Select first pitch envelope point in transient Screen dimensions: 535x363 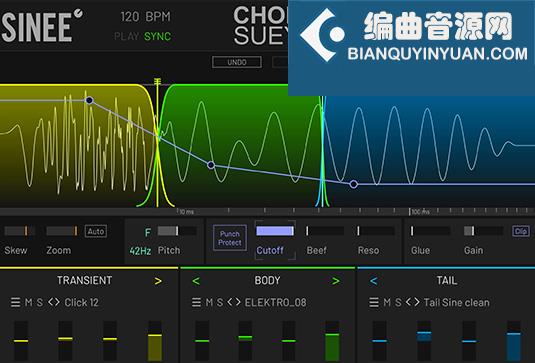89,100
